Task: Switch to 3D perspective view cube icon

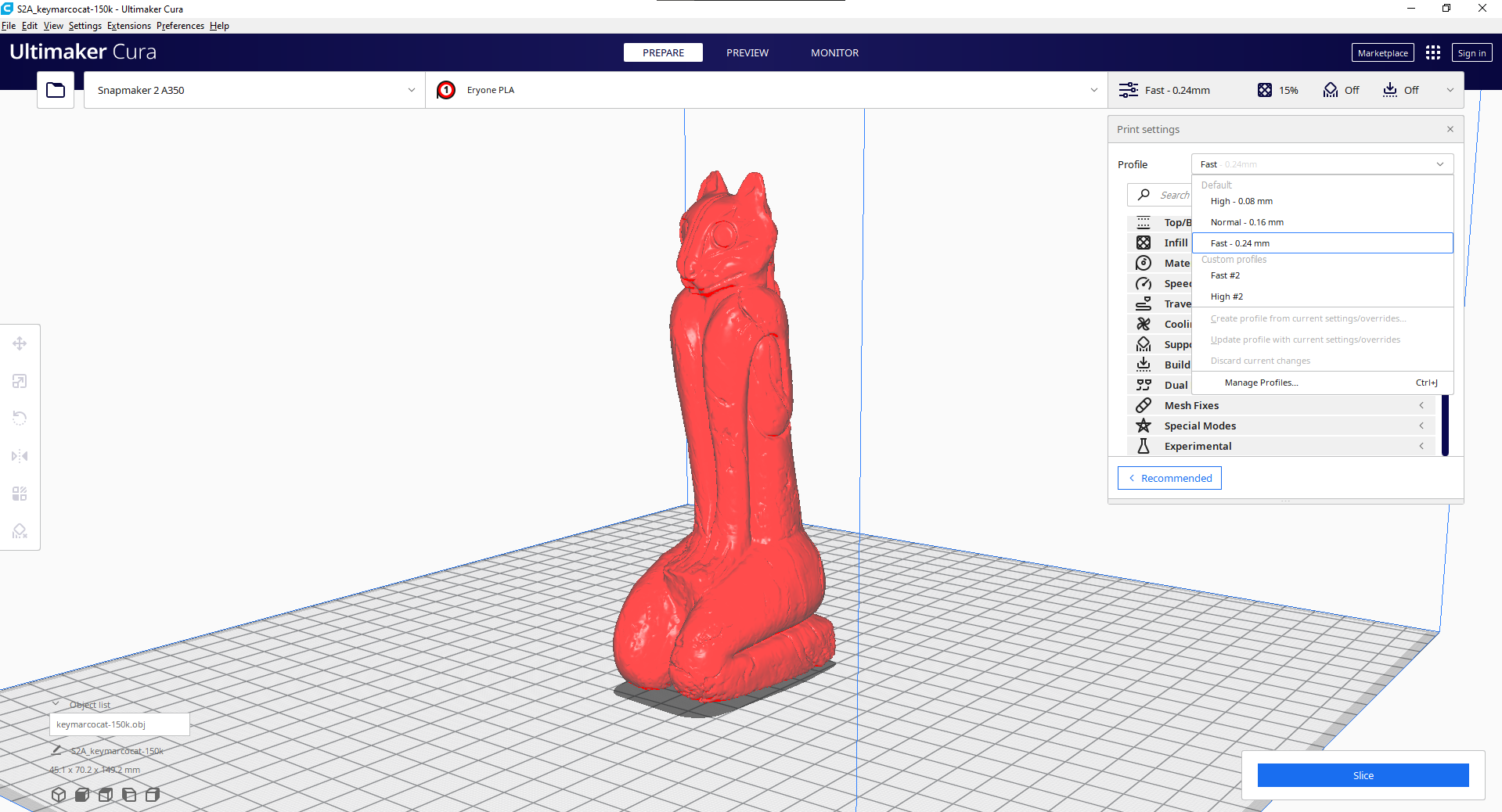Action: tap(59, 795)
